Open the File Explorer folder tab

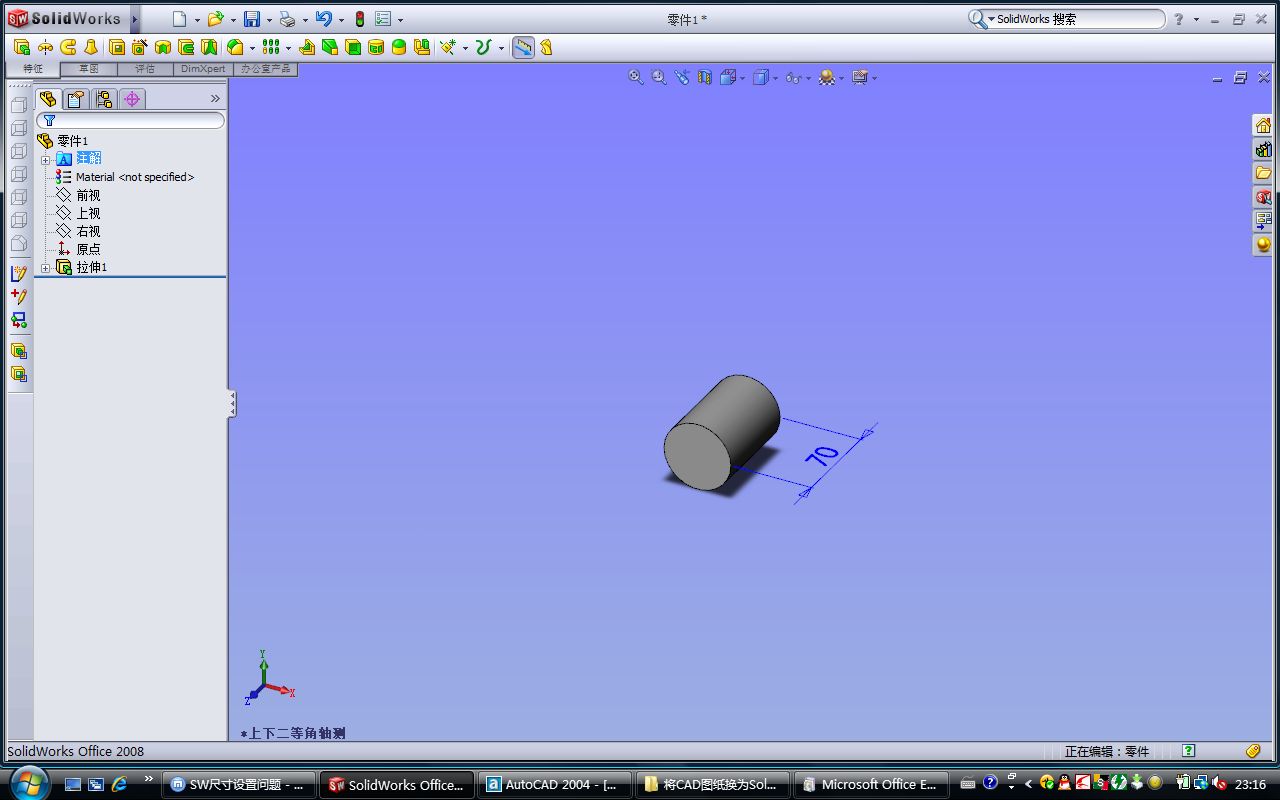(1263, 173)
